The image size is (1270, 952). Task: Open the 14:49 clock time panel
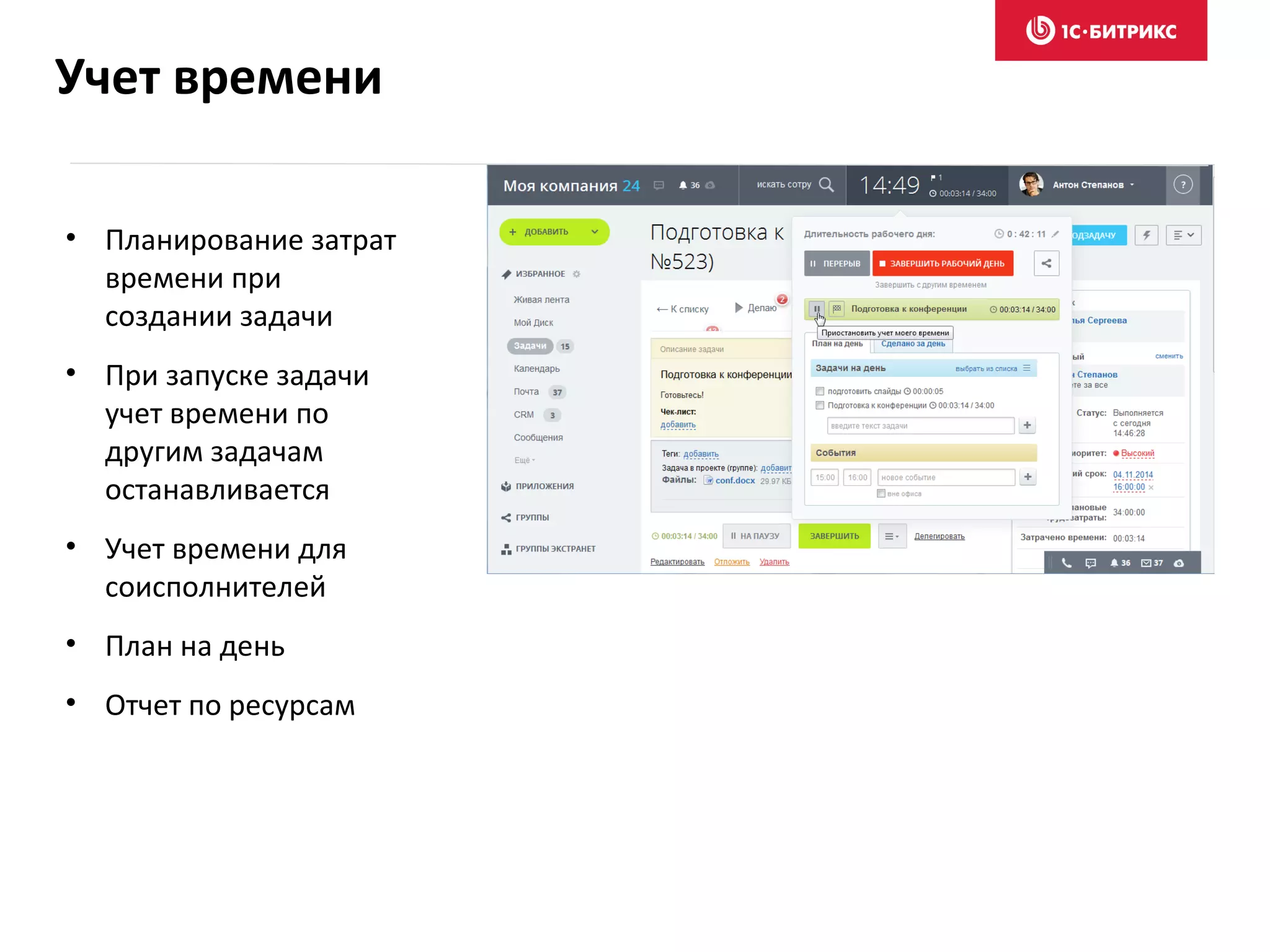click(889, 185)
